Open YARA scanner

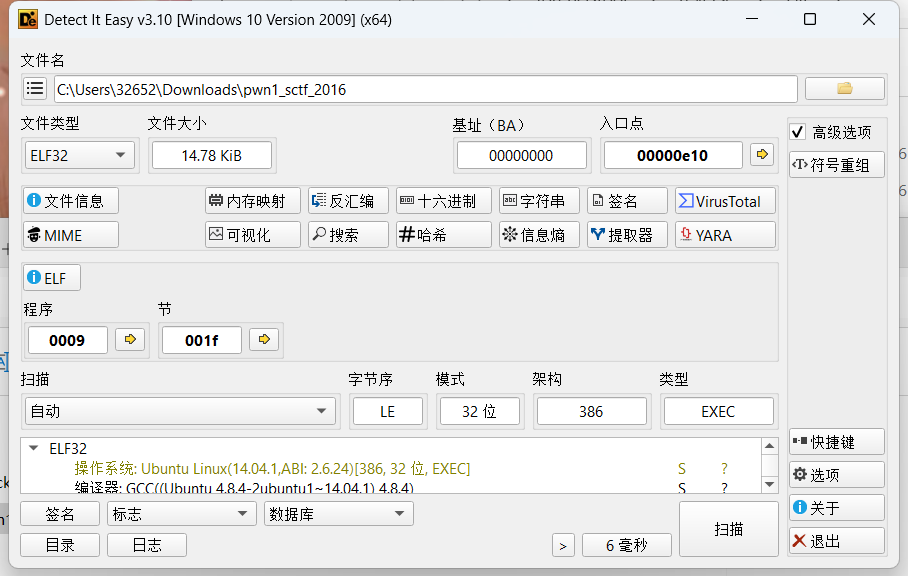point(726,235)
